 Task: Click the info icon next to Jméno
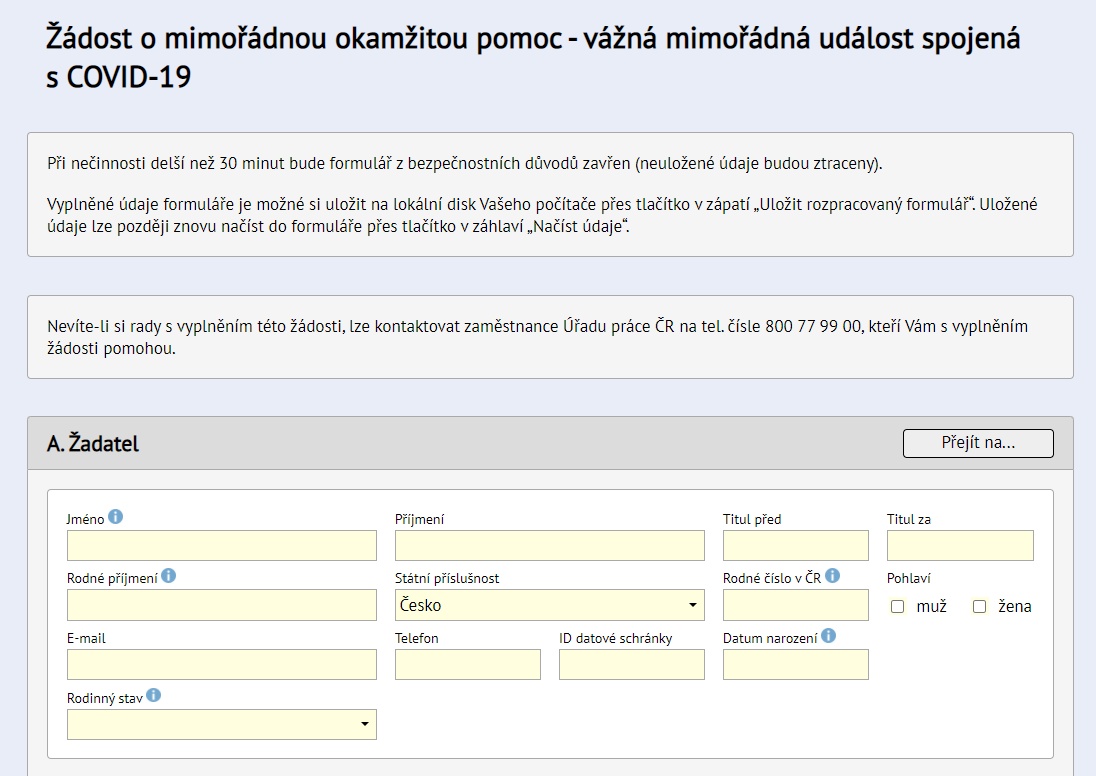point(116,517)
